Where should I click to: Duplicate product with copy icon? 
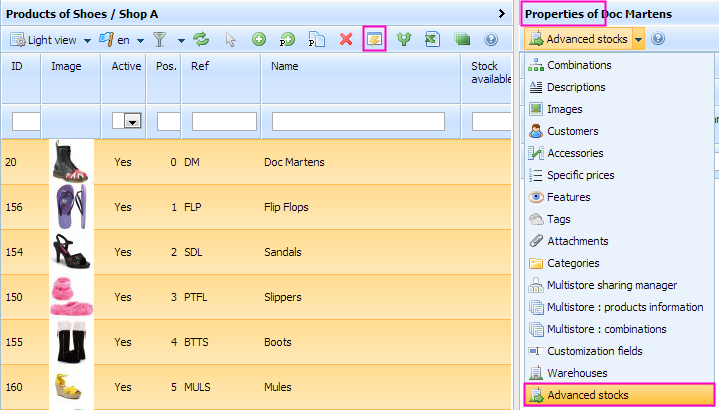click(x=316, y=40)
